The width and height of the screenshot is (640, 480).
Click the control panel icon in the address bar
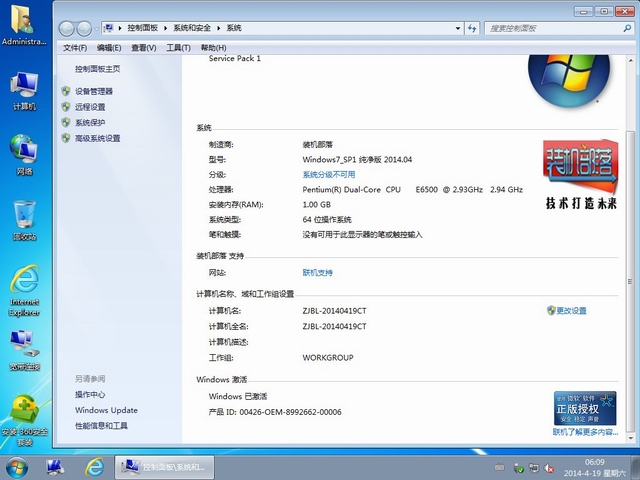click(x=109, y=28)
